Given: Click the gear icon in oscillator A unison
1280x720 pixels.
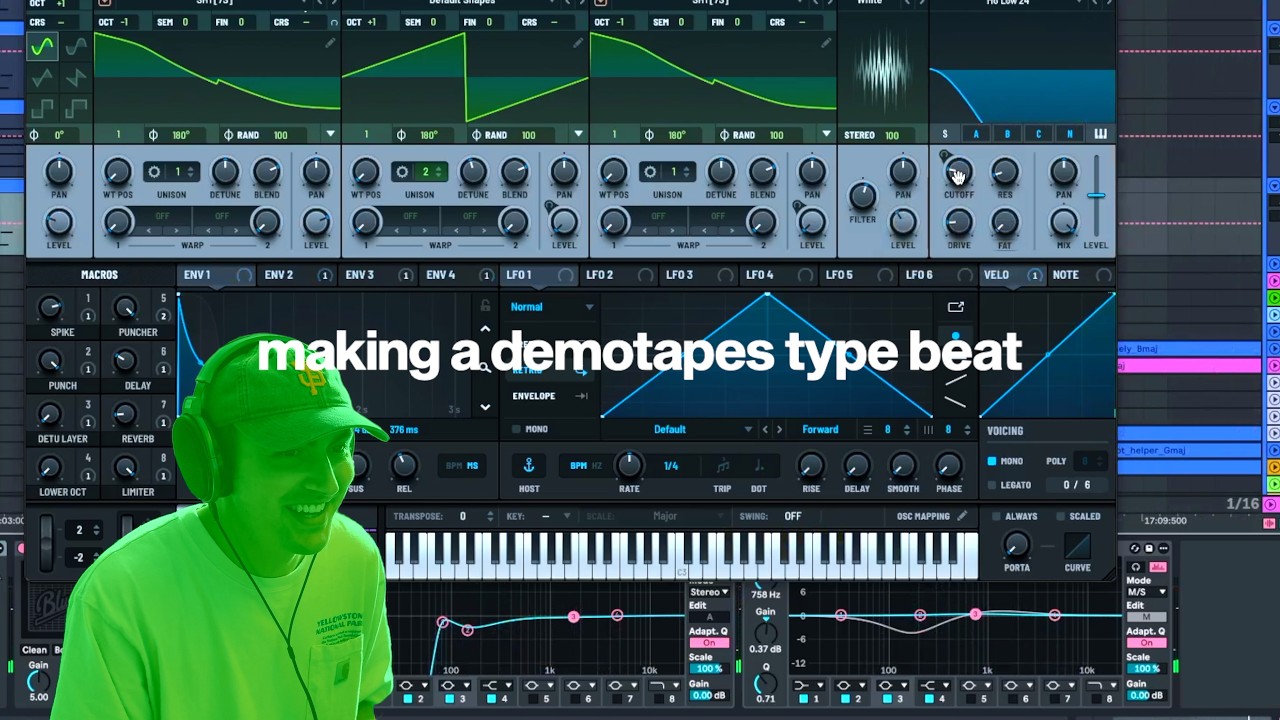Looking at the screenshot, I should [x=155, y=172].
